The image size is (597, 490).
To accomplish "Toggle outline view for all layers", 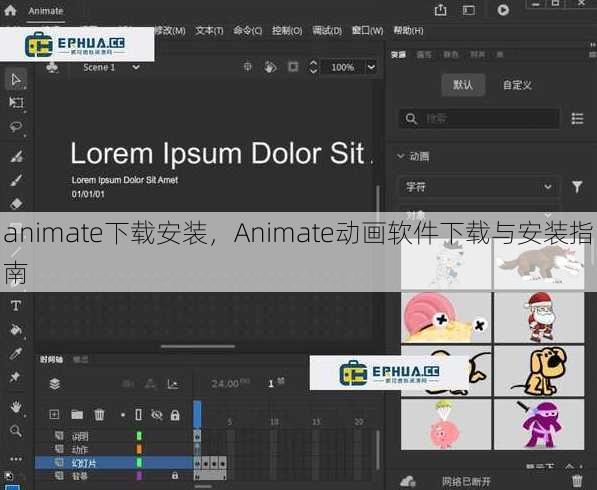I will coord(139,414).
